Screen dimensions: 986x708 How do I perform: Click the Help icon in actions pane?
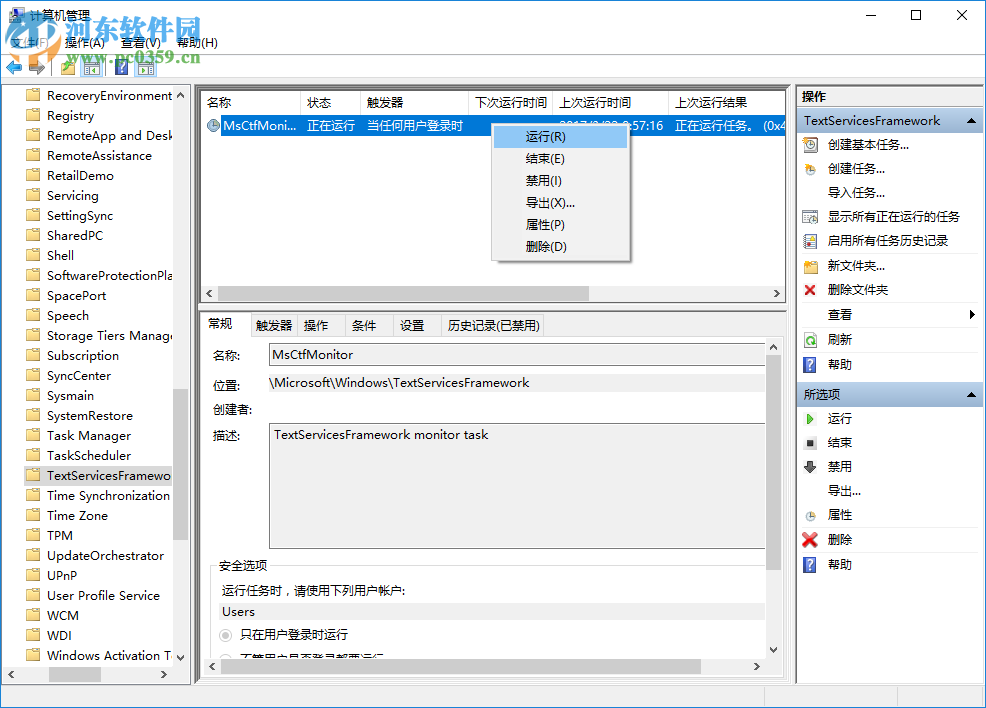point(808,364)
